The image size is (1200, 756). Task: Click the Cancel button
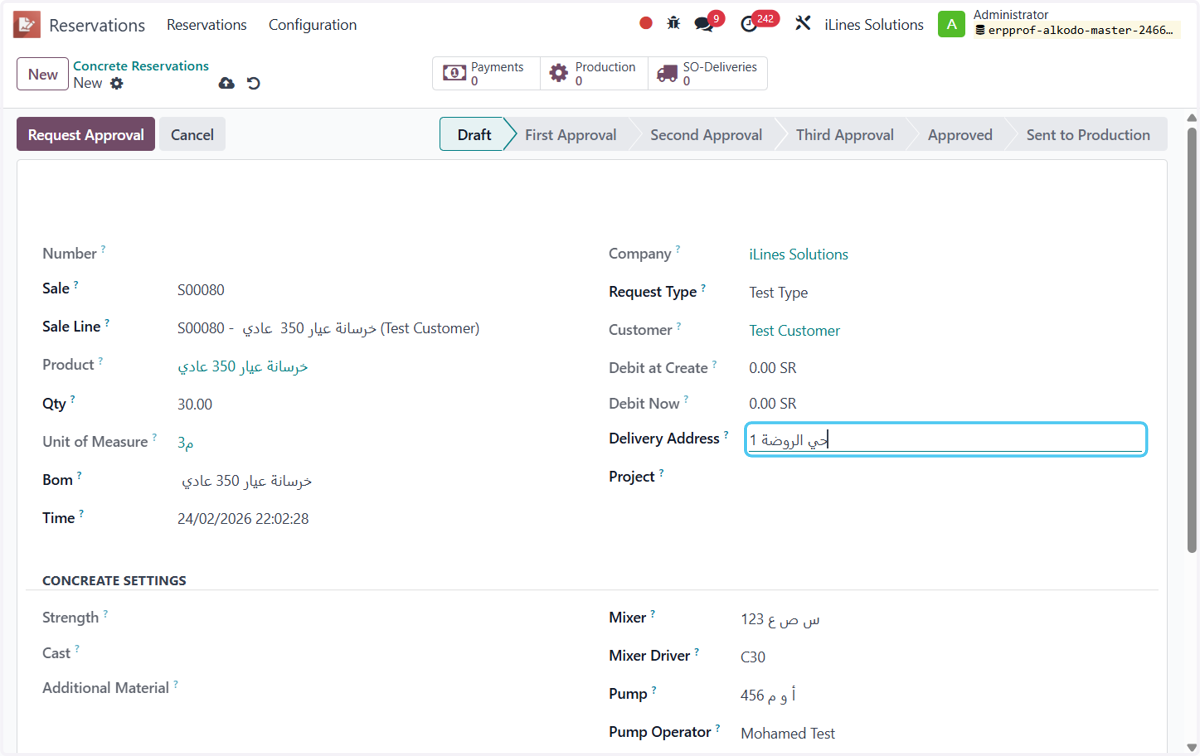[192, 135]
